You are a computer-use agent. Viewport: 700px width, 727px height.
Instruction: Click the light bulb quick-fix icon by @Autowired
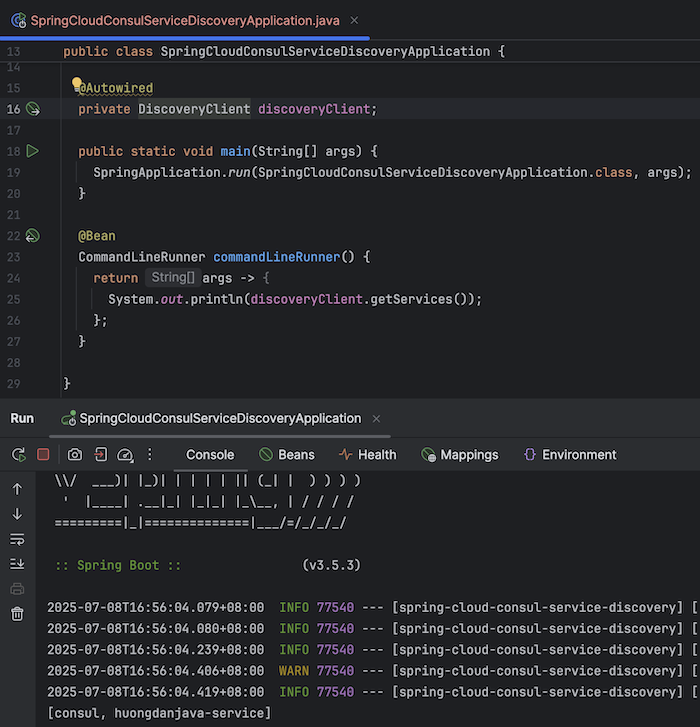pyautogui.click(x=76, y=84)
